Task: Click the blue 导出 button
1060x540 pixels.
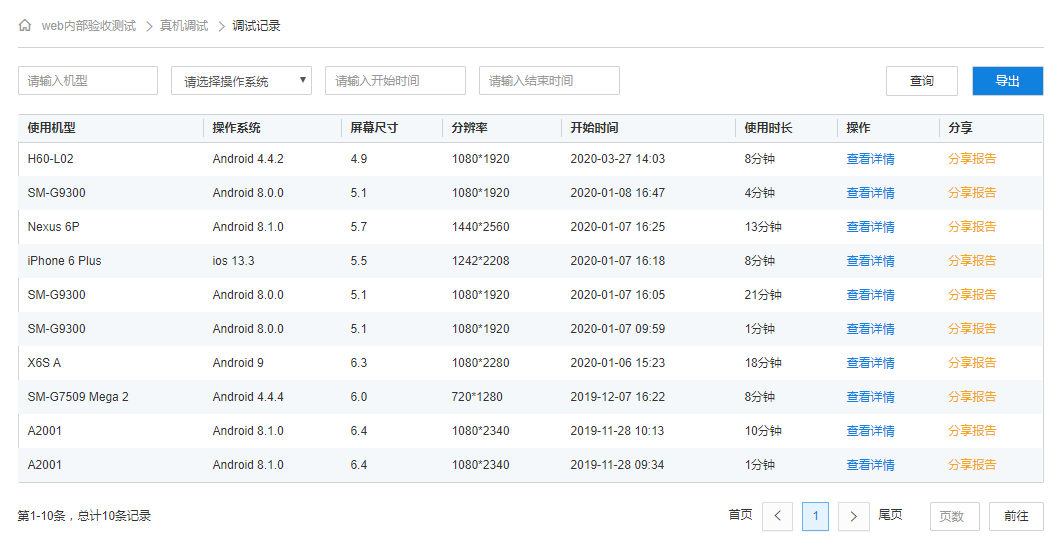Action: (1007, 81)
